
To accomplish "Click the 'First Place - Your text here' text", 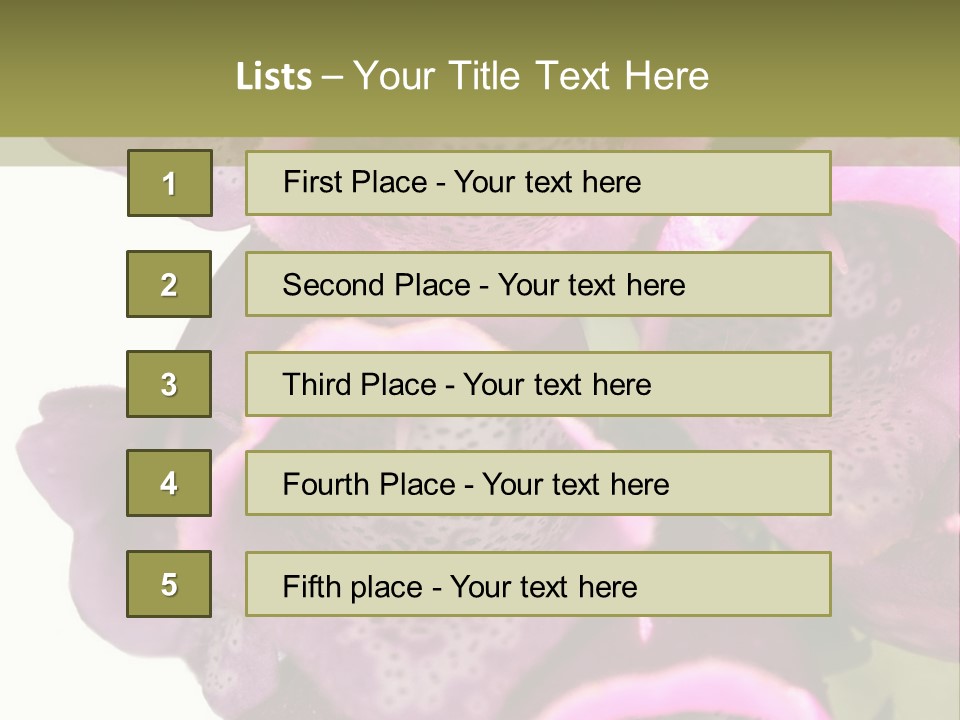I will coord(462,182).
